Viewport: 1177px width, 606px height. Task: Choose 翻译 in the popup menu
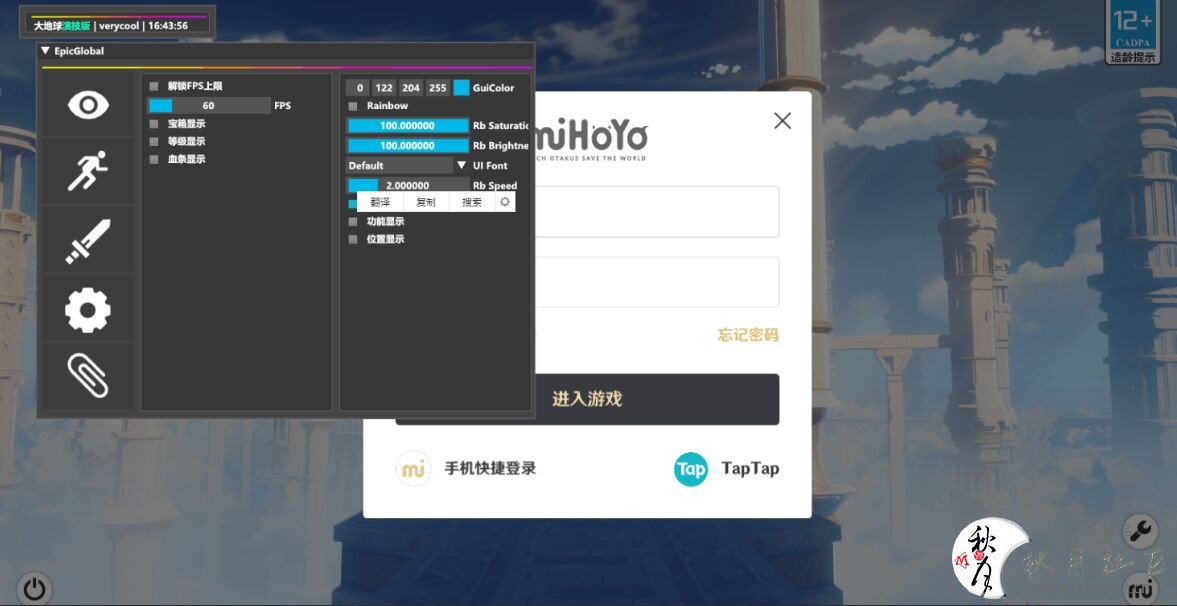(380, 202)
